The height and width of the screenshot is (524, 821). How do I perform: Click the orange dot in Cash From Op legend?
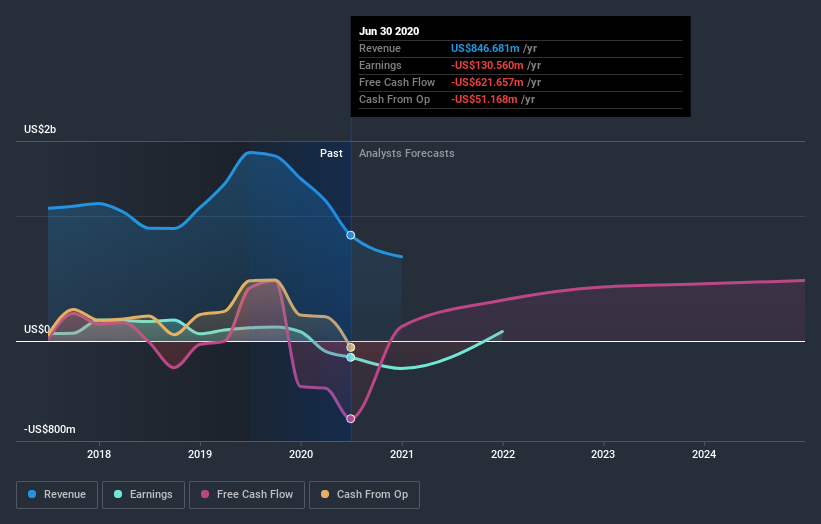pyautogui.click(x=325, y=494)
